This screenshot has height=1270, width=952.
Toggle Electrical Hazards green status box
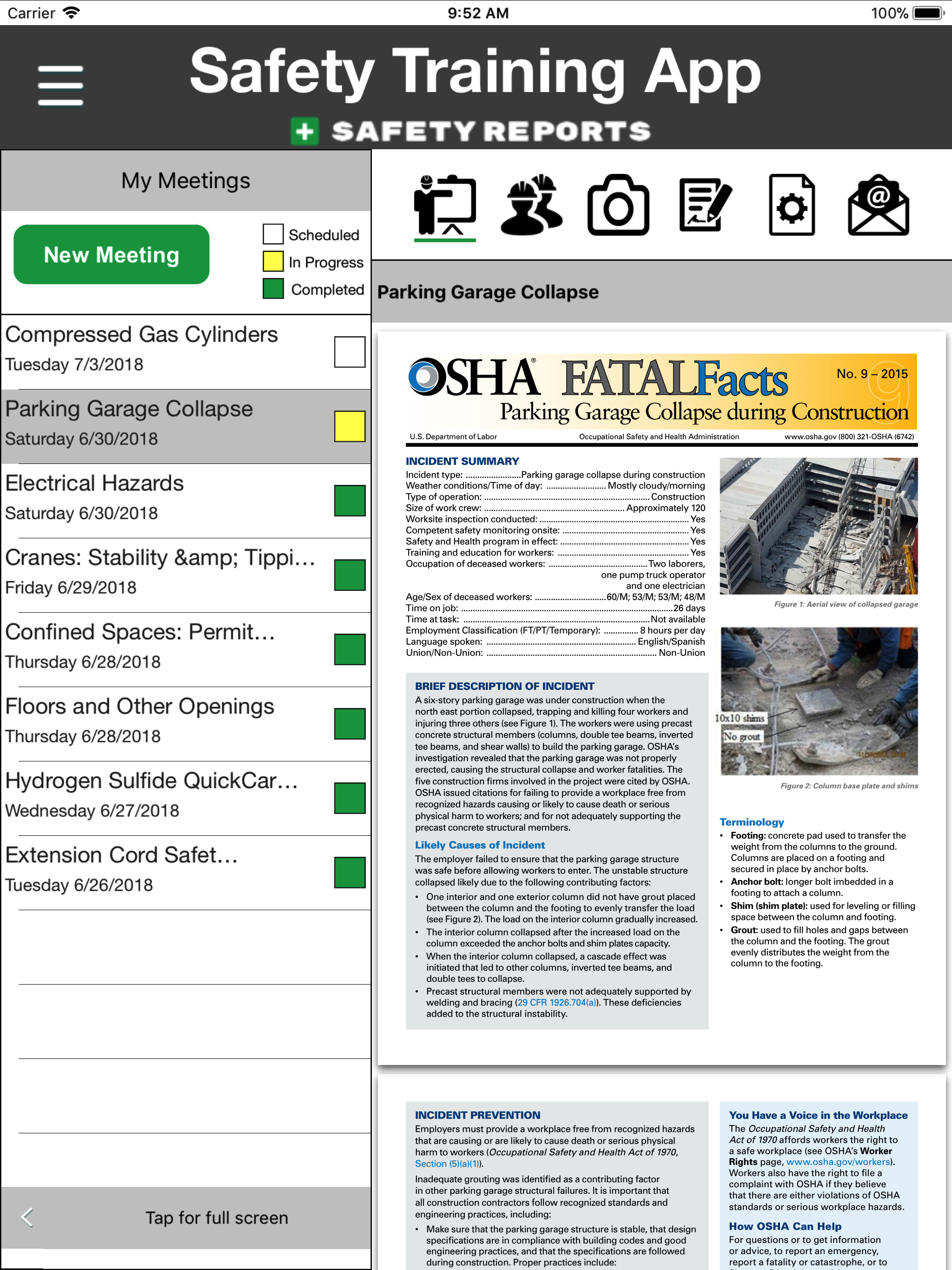350,501
